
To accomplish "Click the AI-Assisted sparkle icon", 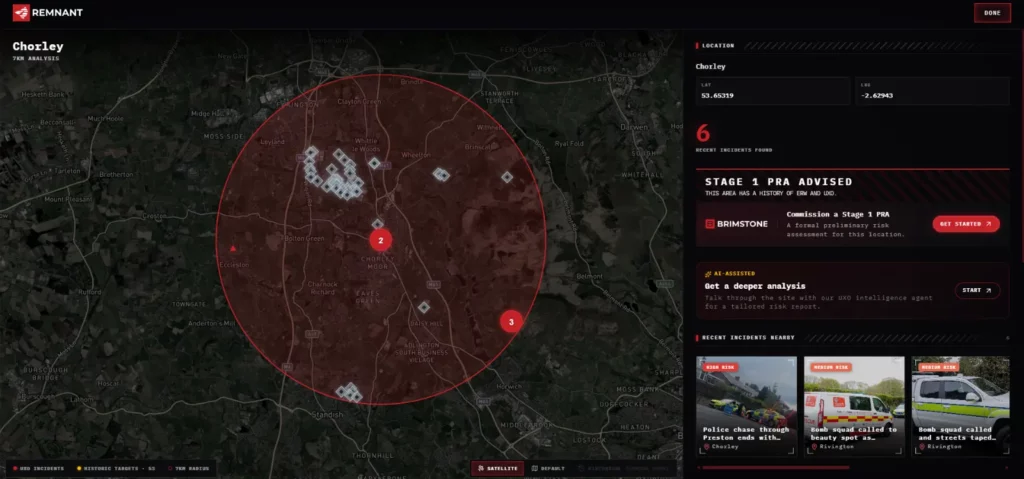I will point(708,273).
